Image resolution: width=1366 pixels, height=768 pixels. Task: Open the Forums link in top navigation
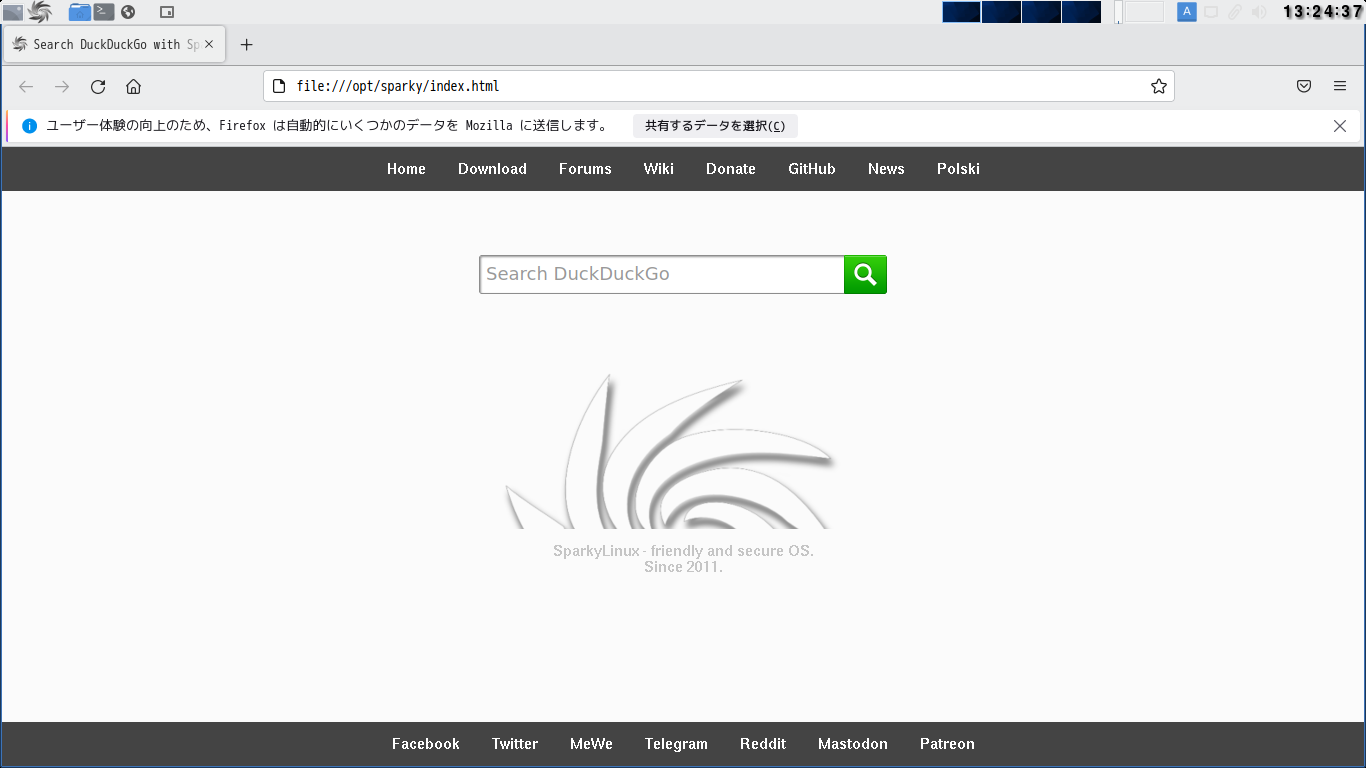585,169
